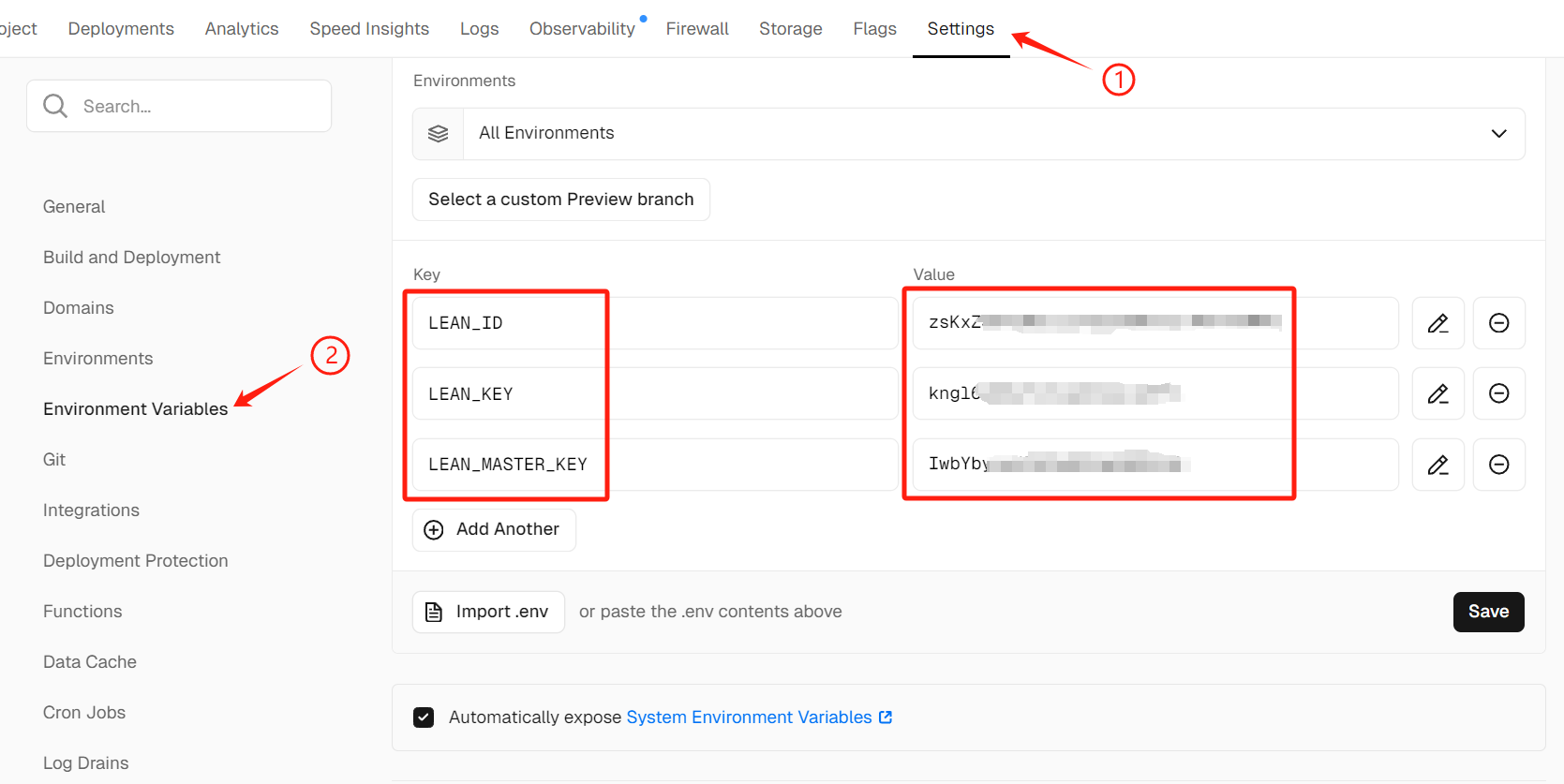Image resolution: width=1564 pixels, height=784 pixels.
Task: Remove the LEAN_KEY variable row
Action: click(1498, 393)
